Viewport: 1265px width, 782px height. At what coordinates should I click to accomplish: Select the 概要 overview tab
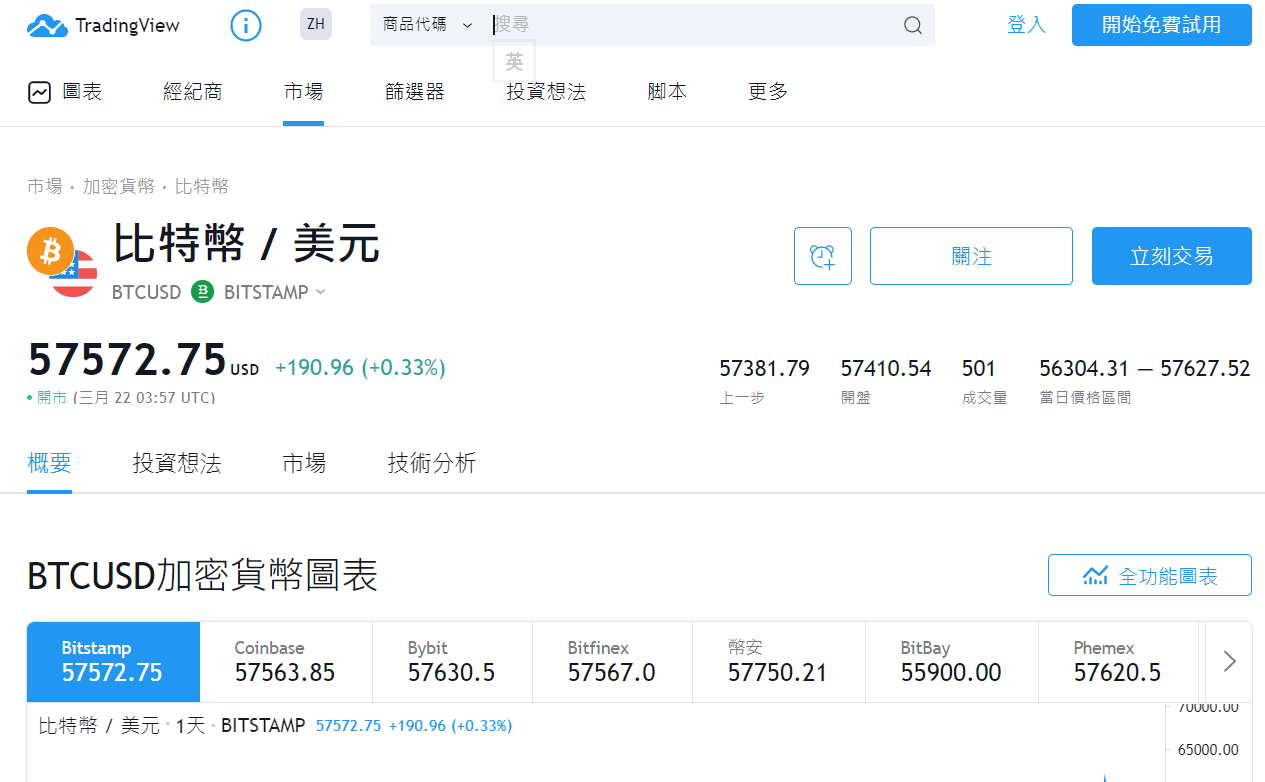(x=50, y=463)
